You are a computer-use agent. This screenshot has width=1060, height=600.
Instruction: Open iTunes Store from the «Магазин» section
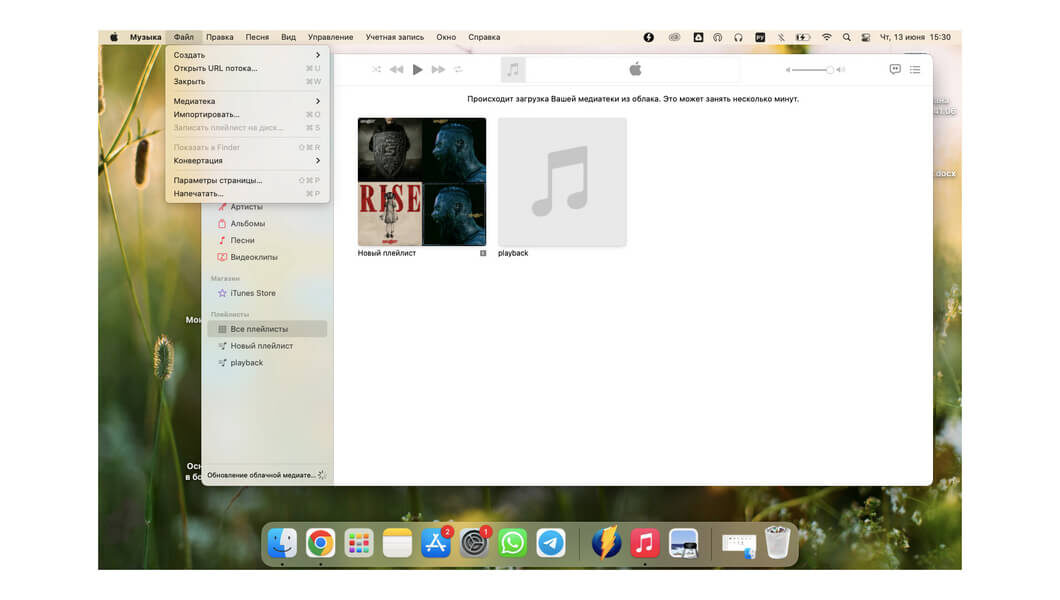coord(251,294)
